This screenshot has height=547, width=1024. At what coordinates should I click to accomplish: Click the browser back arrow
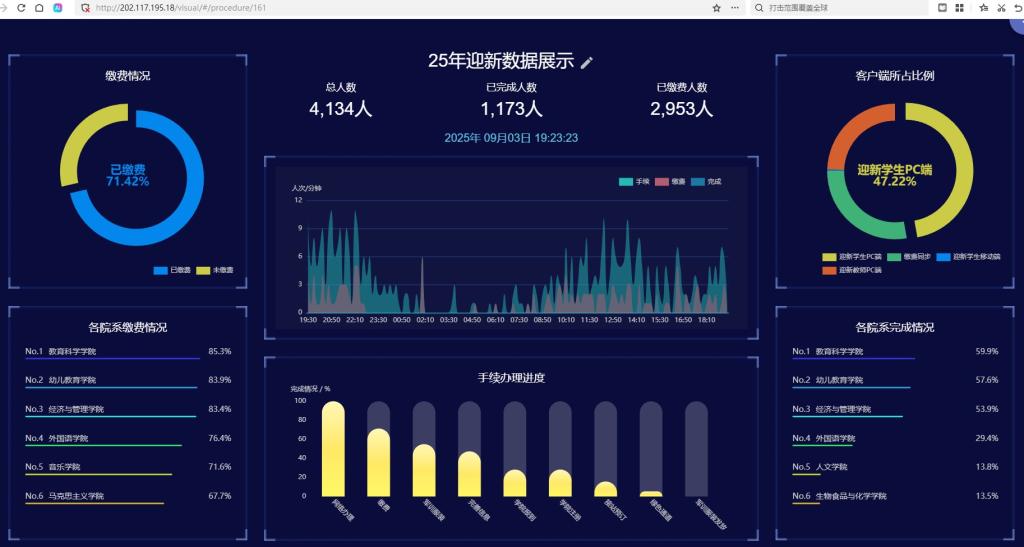[x=6, y=7]
